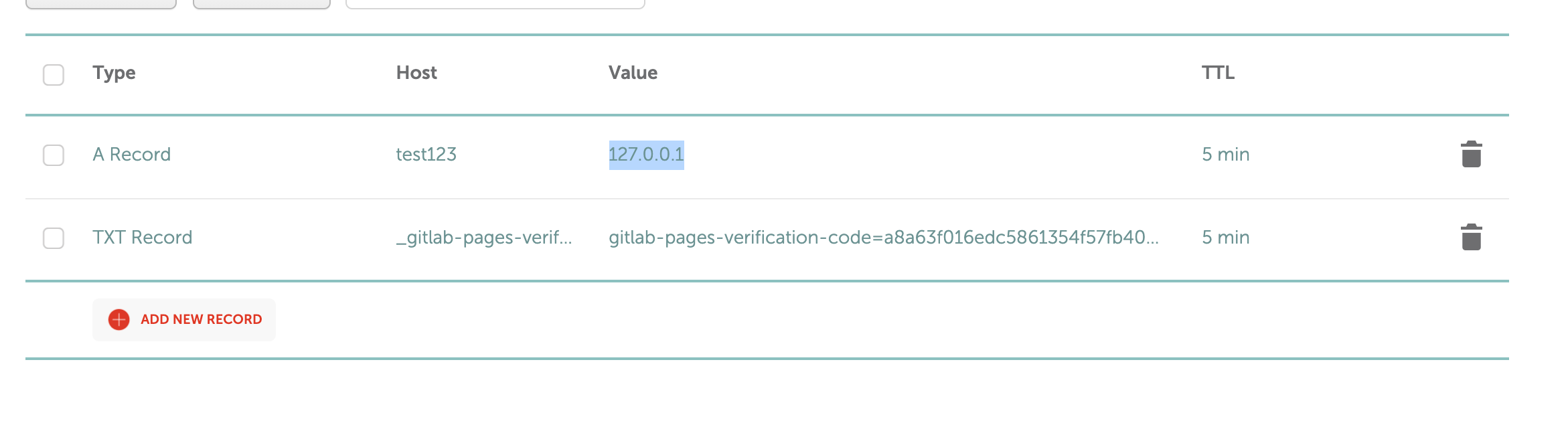Image resolution: width=1568 pixels, height=435 pixels.
Task: Click the TTL column header
Action: [1218, 73]
